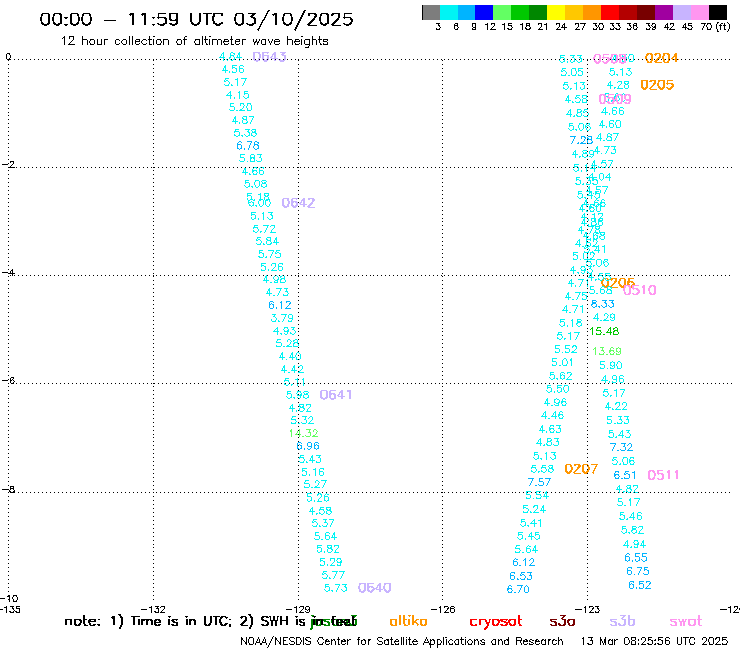Select the 5.90 wave height value
Viewport: 740px width, 650px height.
point(611,365)
